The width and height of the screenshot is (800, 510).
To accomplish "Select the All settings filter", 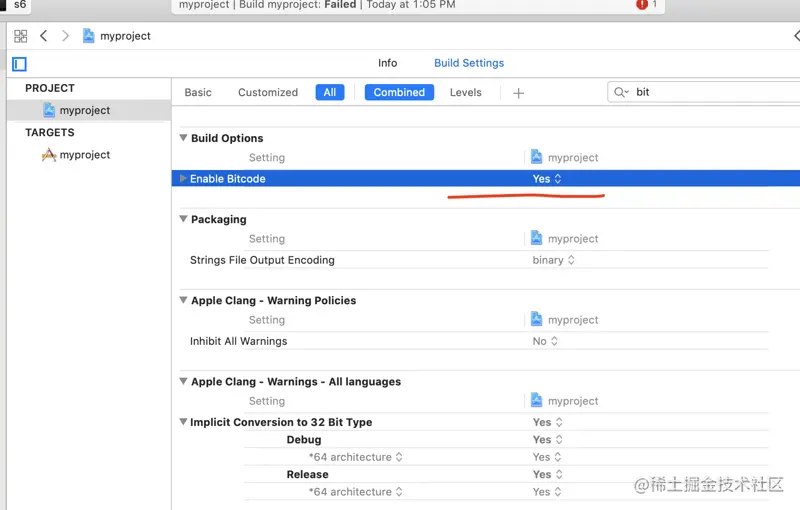I will [x=330, y=92].
